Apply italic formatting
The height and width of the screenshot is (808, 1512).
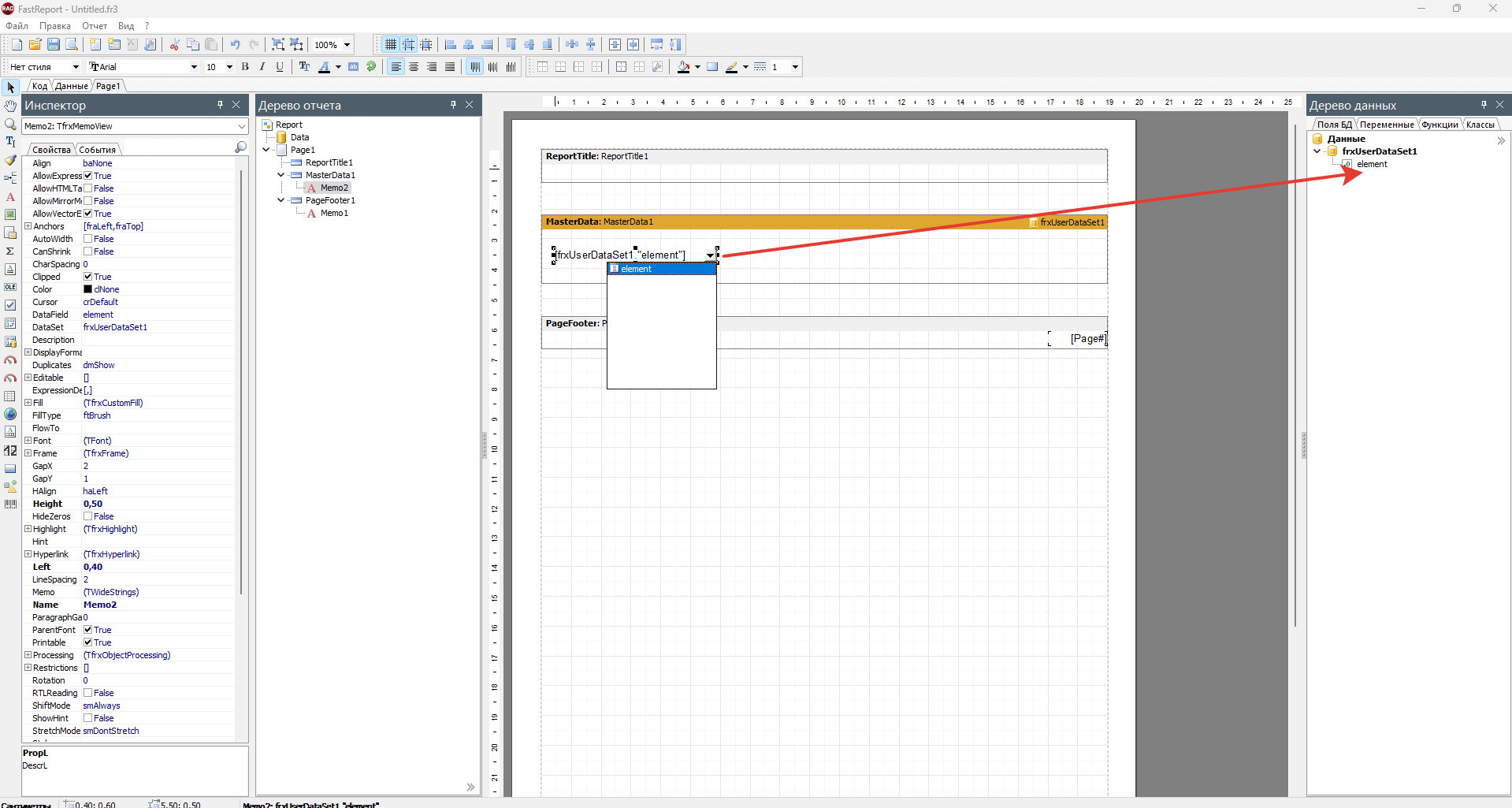pos(262,67)
